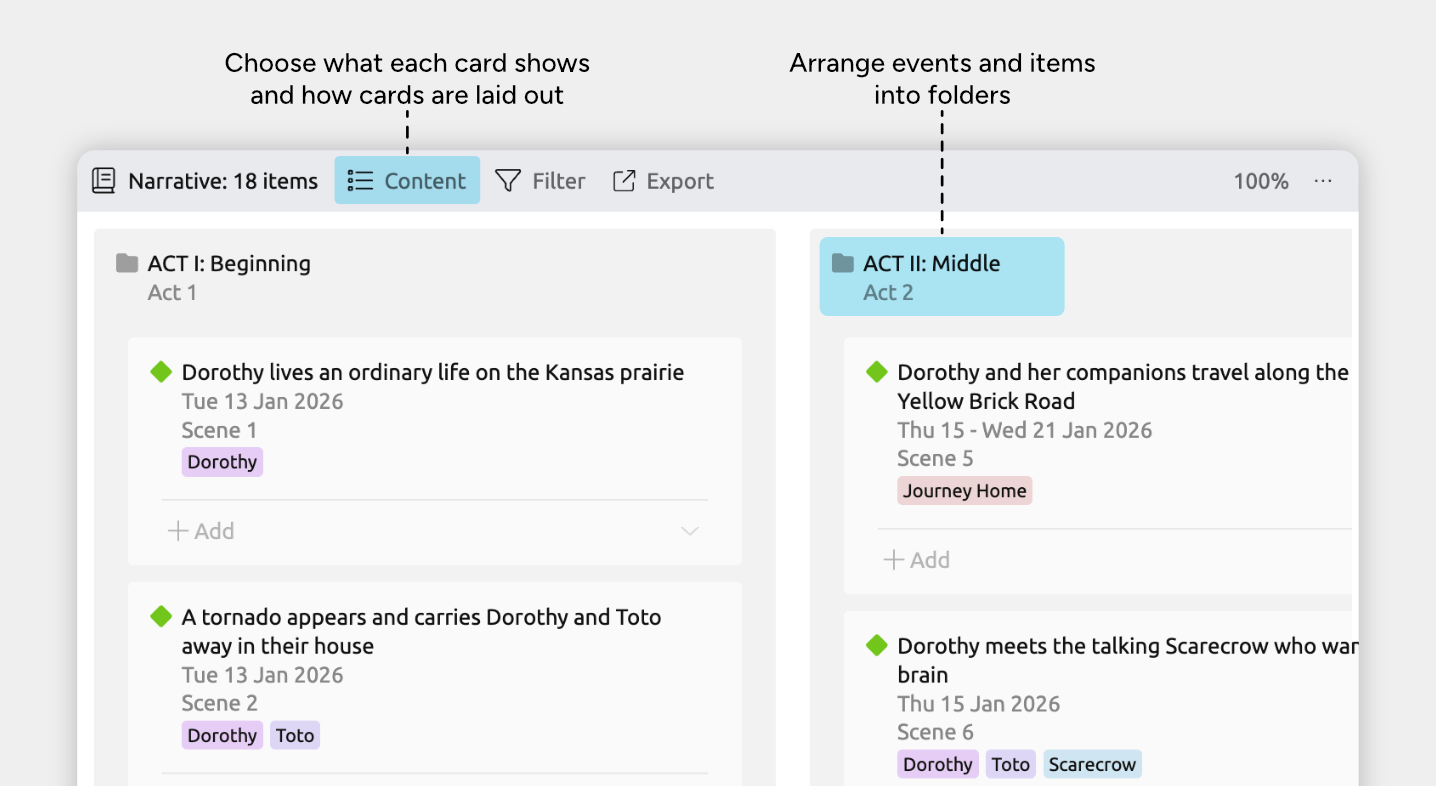Click the 'Scene 6' label
Screen dimensions: 1436x786
(935, 732)
